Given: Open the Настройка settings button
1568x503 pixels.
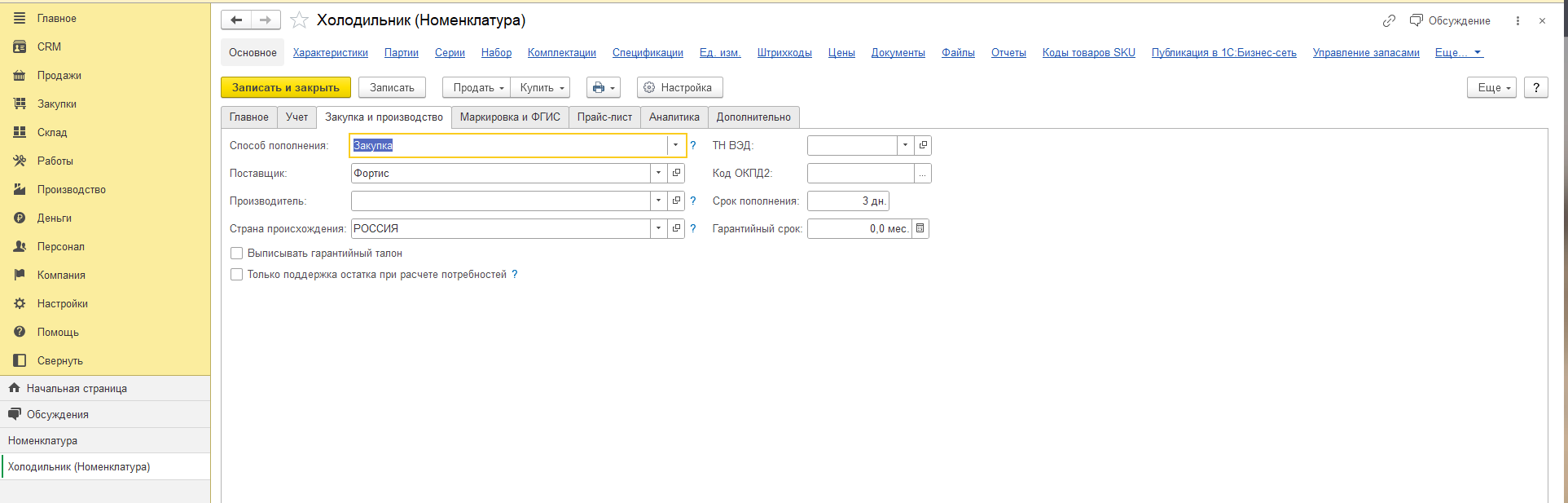Looking at the screenshot, I should pyautogui.click(x=679, y=87).
